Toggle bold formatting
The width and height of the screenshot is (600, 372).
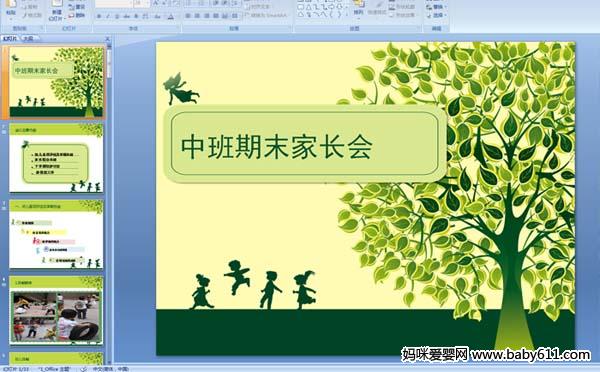99,16
